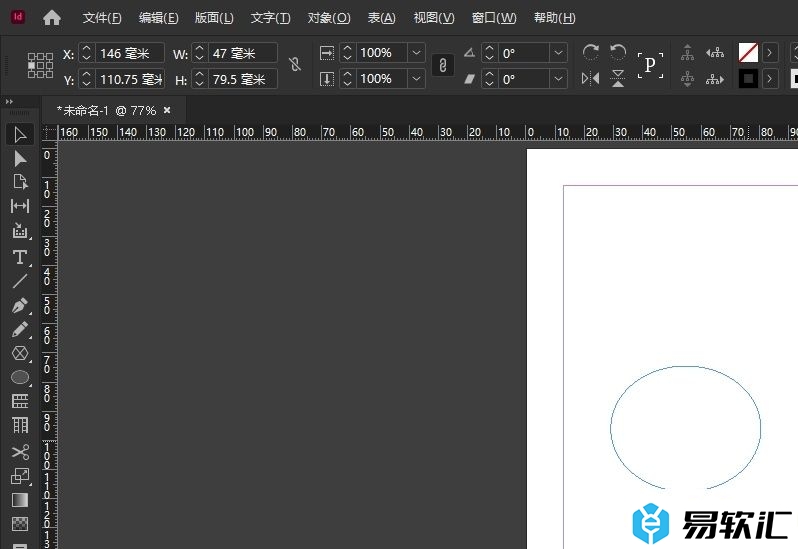Open the 视图(V) menu

[434, 18]
